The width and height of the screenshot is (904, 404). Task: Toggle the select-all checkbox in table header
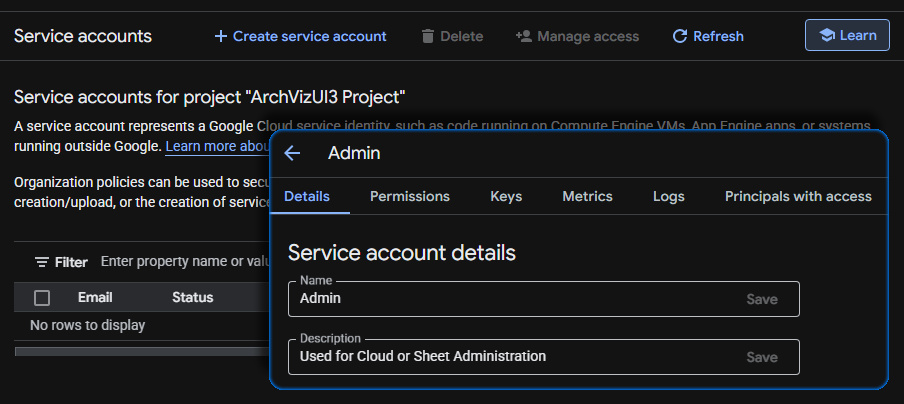(42, 297)
